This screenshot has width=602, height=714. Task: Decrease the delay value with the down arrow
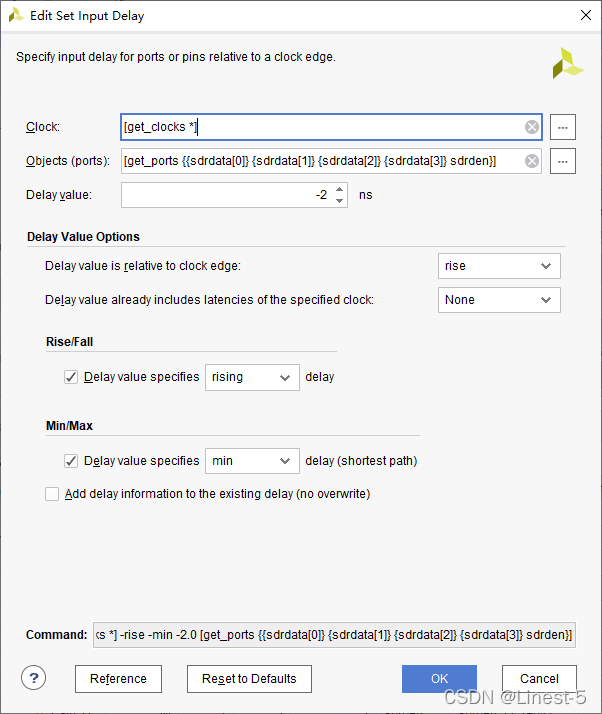point(340,200)
